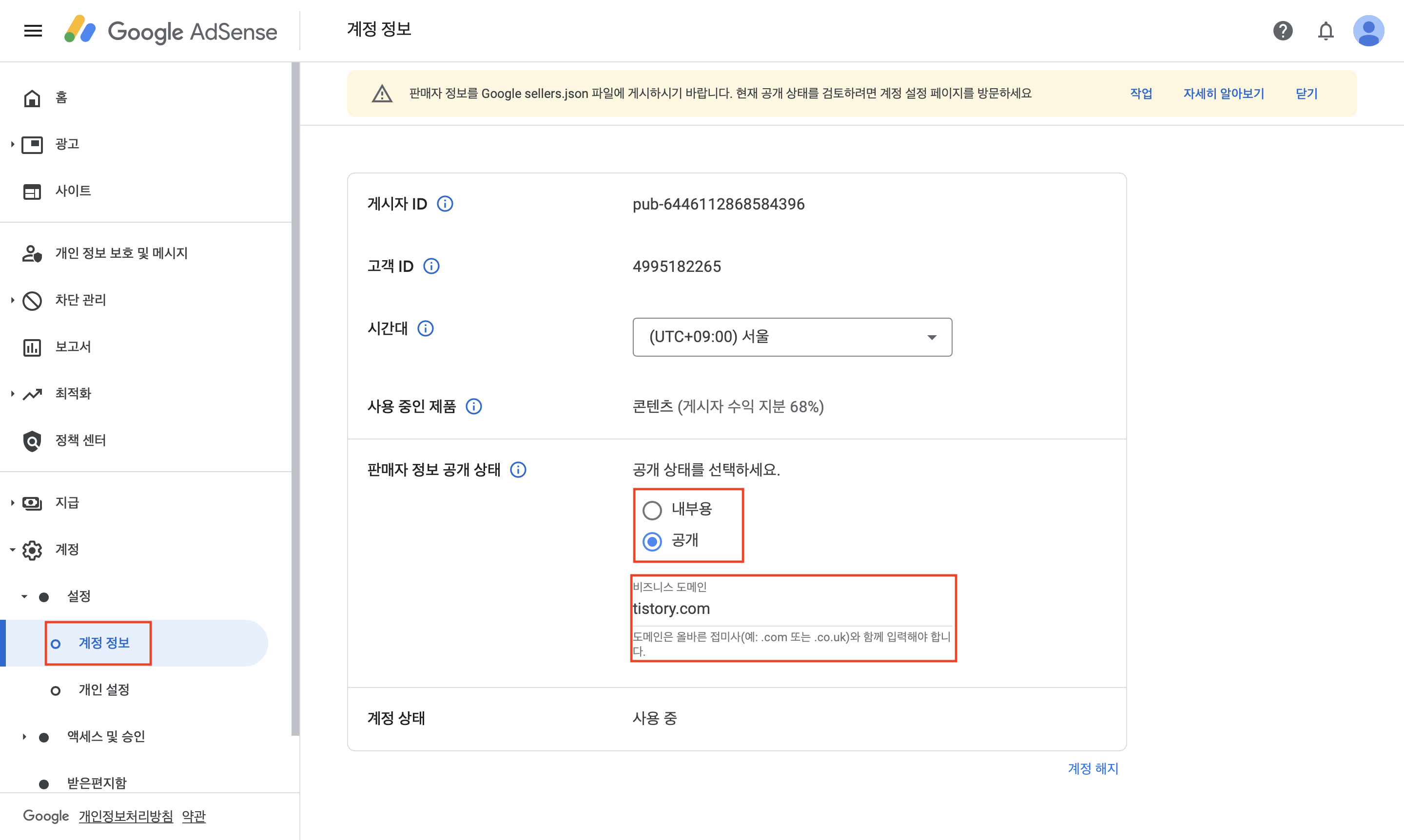1404x840 pixels.
Task: Click info icon beside 판매자 정보 공개 상태
Action: (x=518, y=470)
